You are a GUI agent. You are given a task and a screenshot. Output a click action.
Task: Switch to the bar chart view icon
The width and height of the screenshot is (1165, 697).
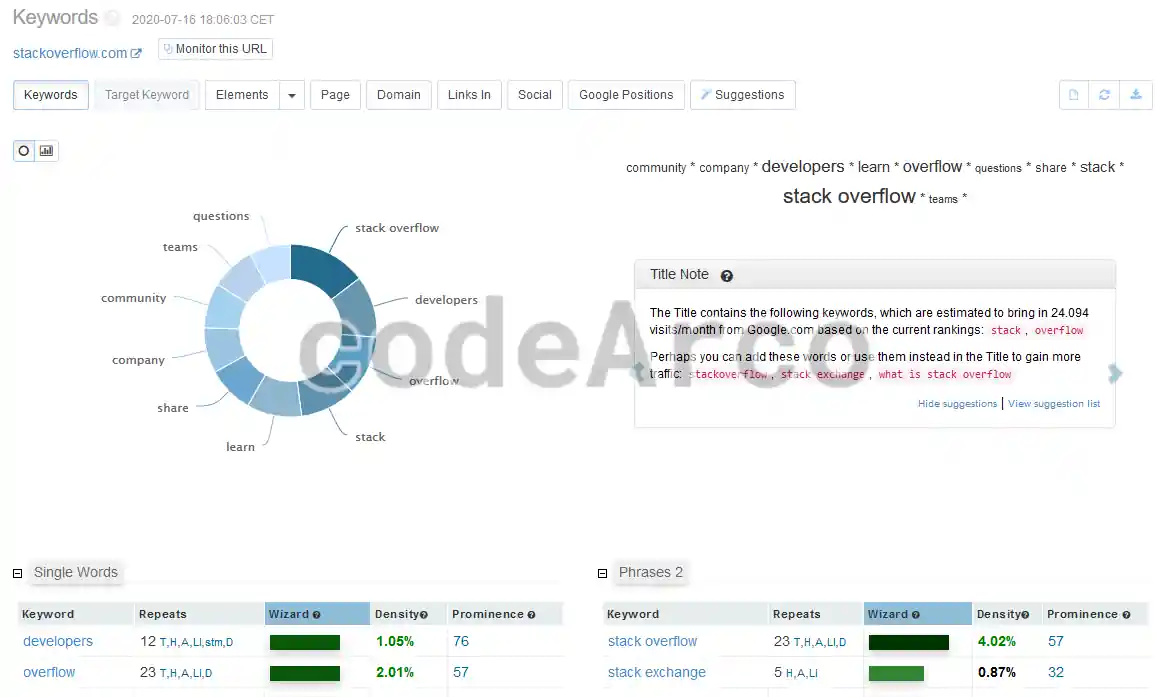(46, 151)
